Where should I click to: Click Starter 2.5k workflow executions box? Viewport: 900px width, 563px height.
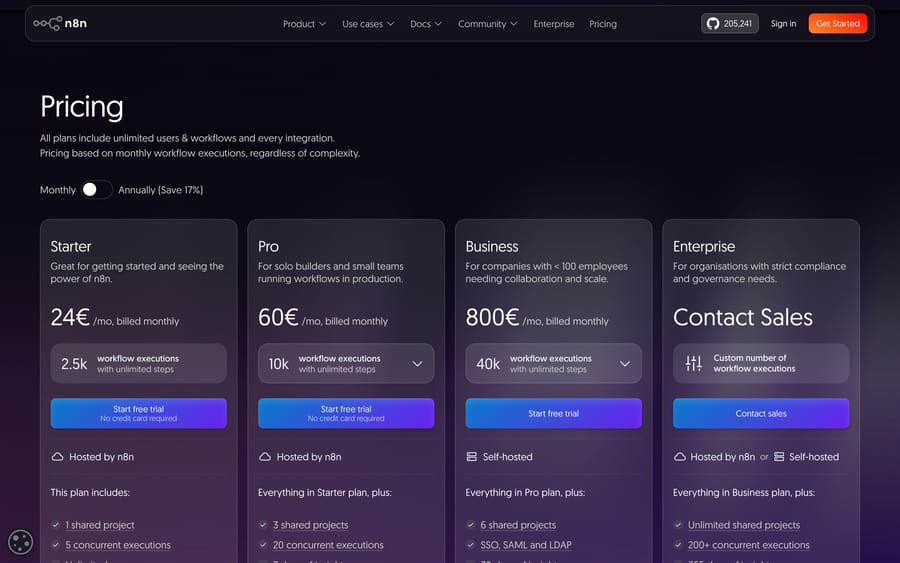pyautogui.click(x=138, y=363)
